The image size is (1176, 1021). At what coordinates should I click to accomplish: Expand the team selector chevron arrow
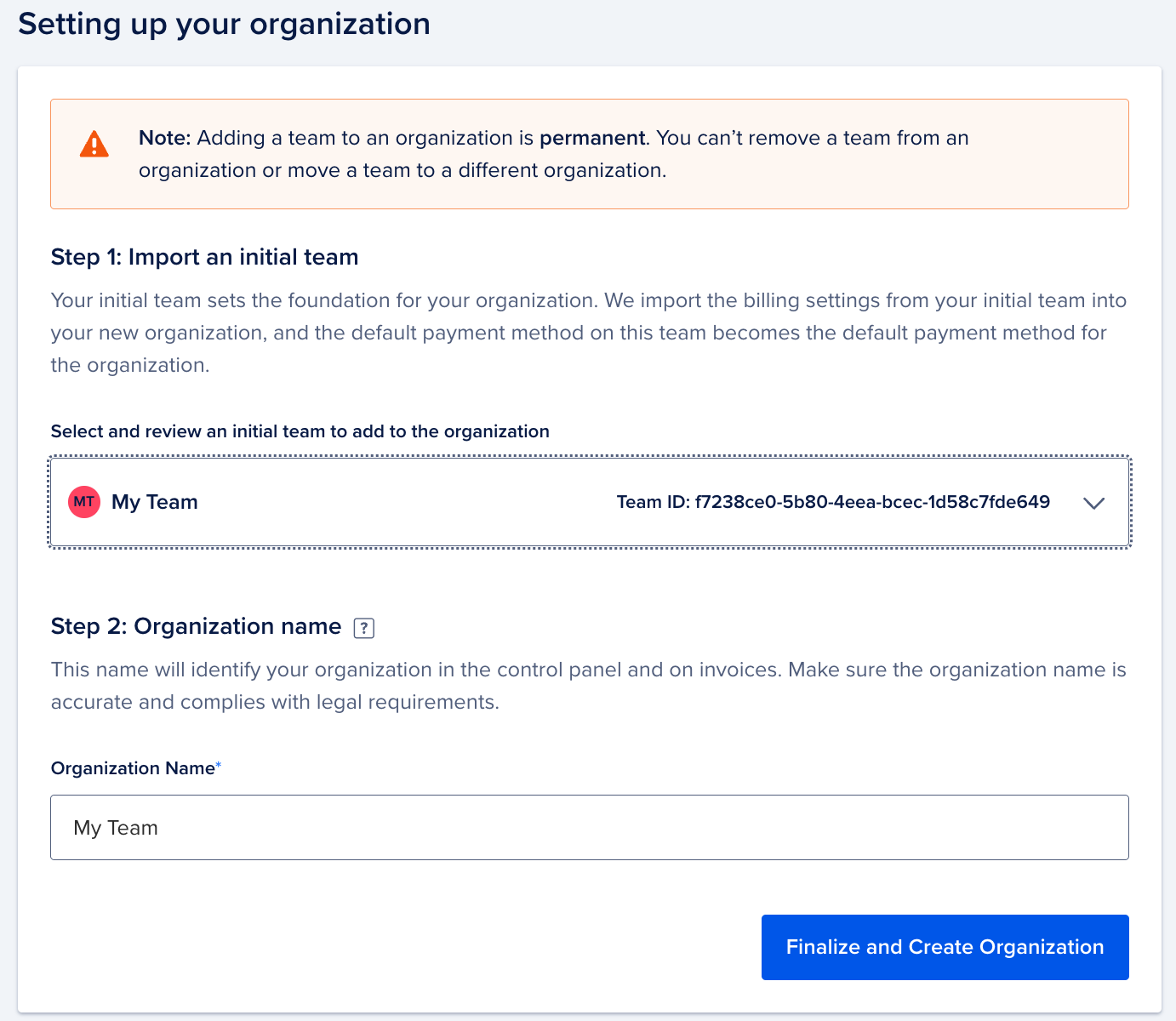1093,503
